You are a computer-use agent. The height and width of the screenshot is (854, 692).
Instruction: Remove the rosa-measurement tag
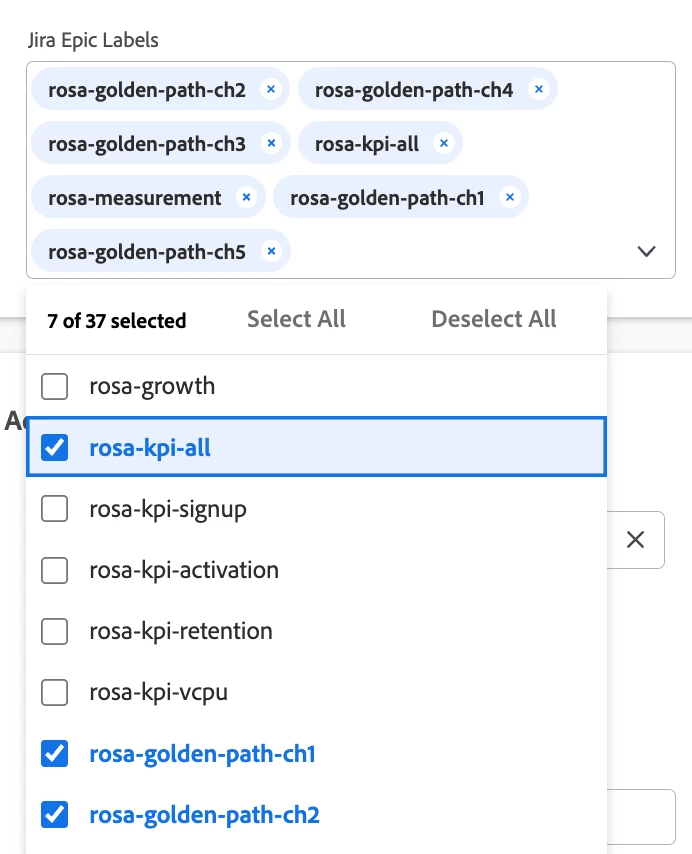(245, 198)
